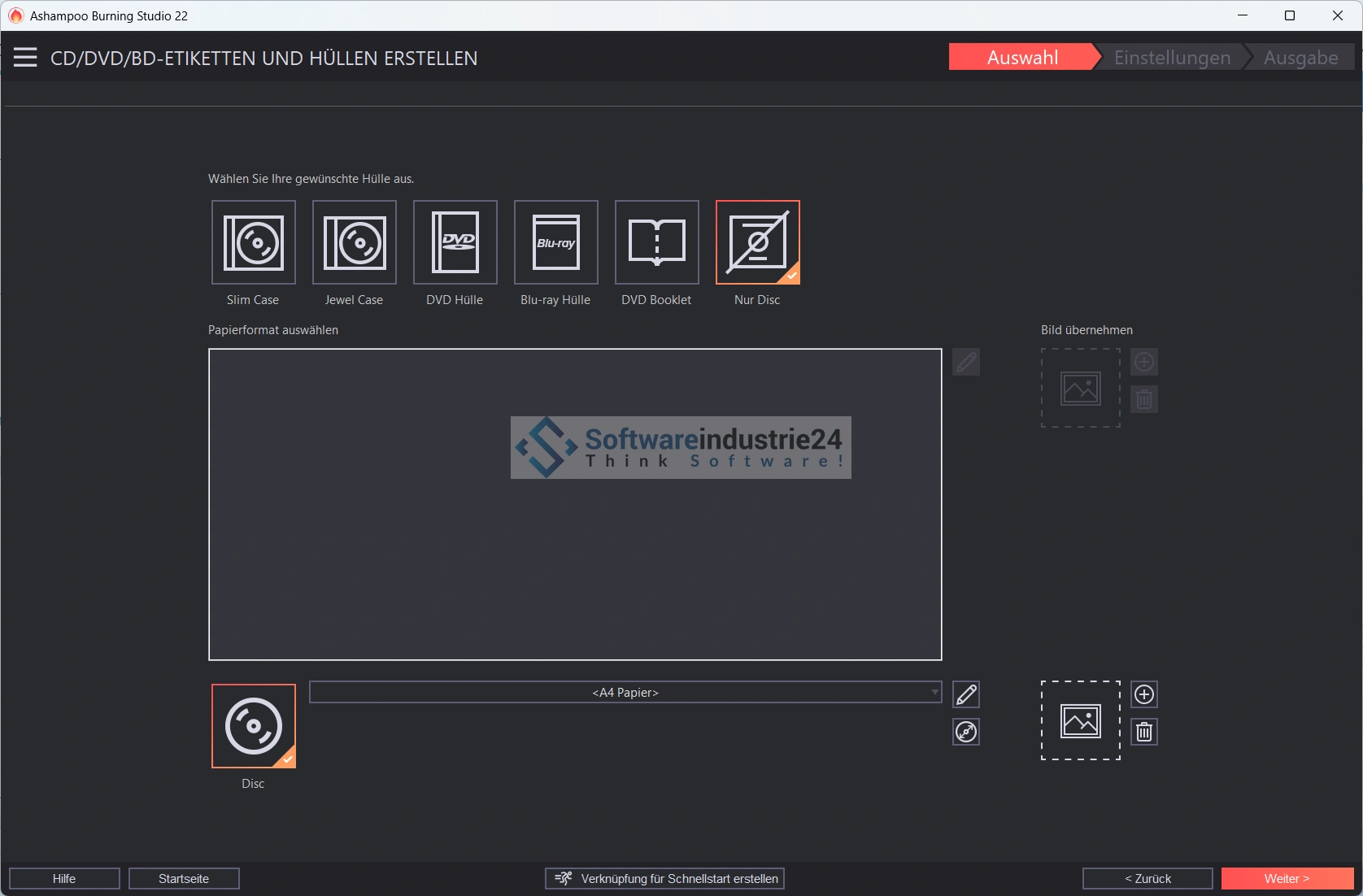This screenshot has width=1363, height=896.
Task: Toggle the Nur Disc selection
Action: click(x=758, y=242)
